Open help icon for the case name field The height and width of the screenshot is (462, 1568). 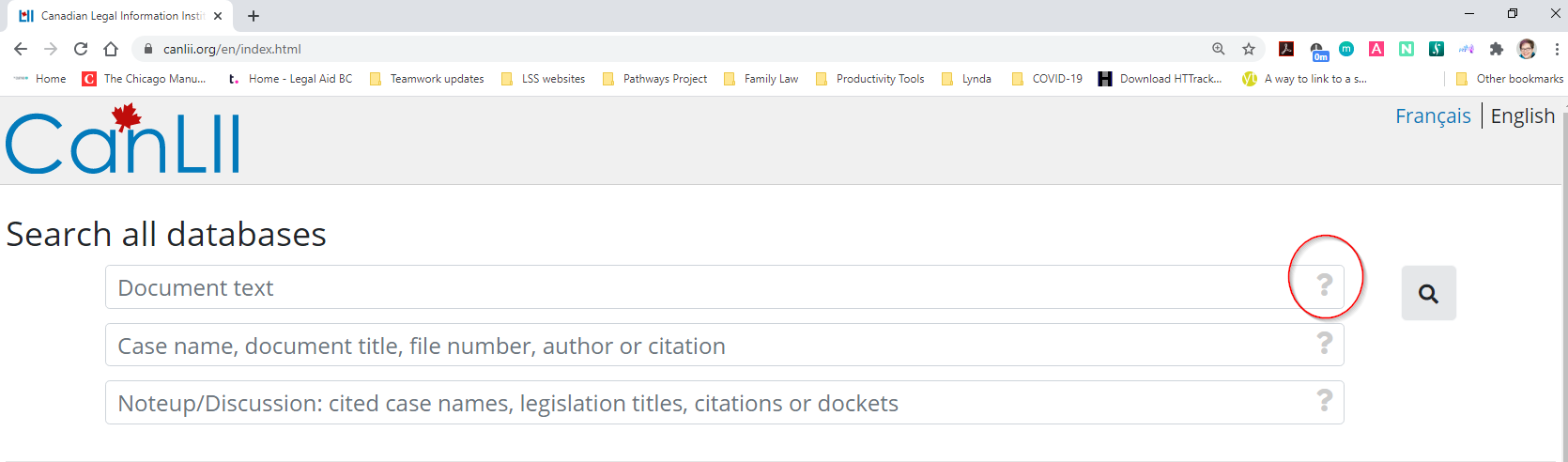(x=1324, y=344)
